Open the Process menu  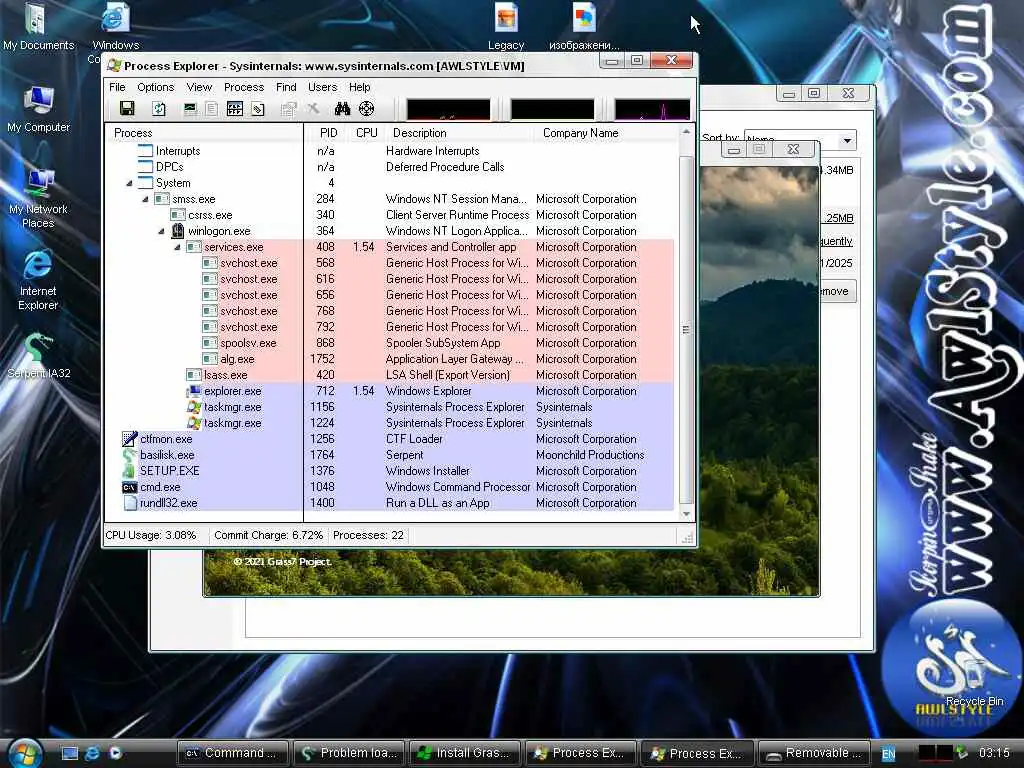coord(244,87)
